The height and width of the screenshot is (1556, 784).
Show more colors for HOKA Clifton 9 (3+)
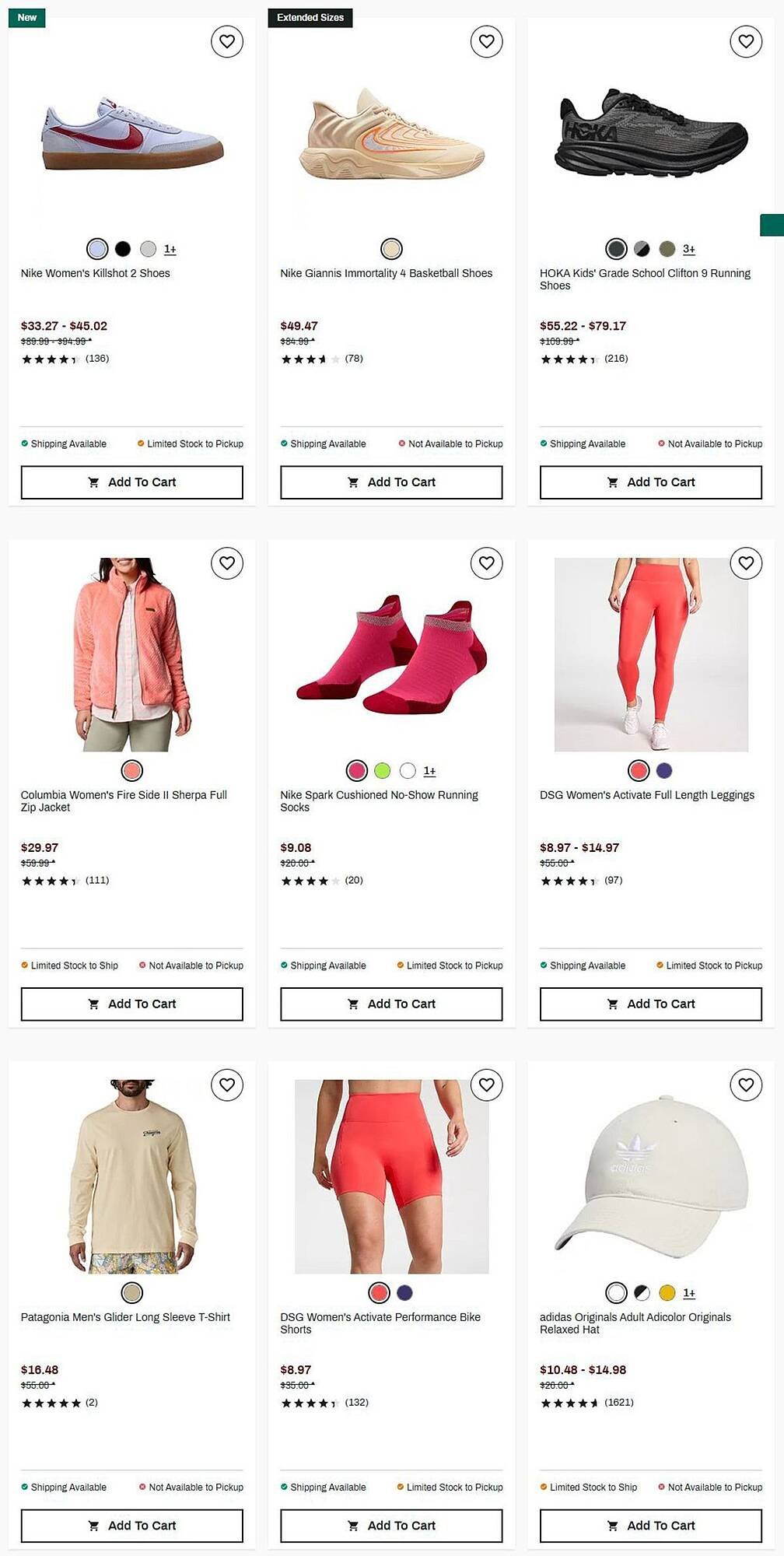pos(689,249)
